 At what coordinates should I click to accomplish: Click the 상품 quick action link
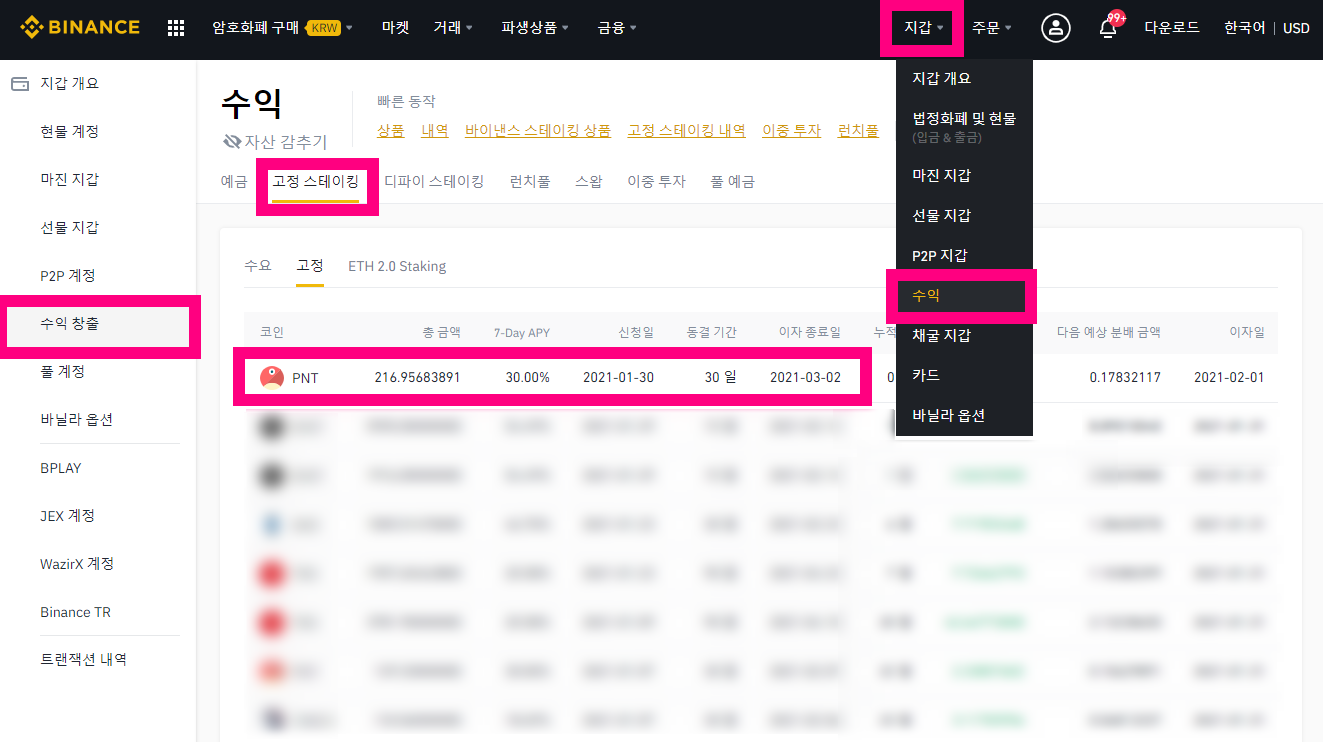tap(391, 131)
